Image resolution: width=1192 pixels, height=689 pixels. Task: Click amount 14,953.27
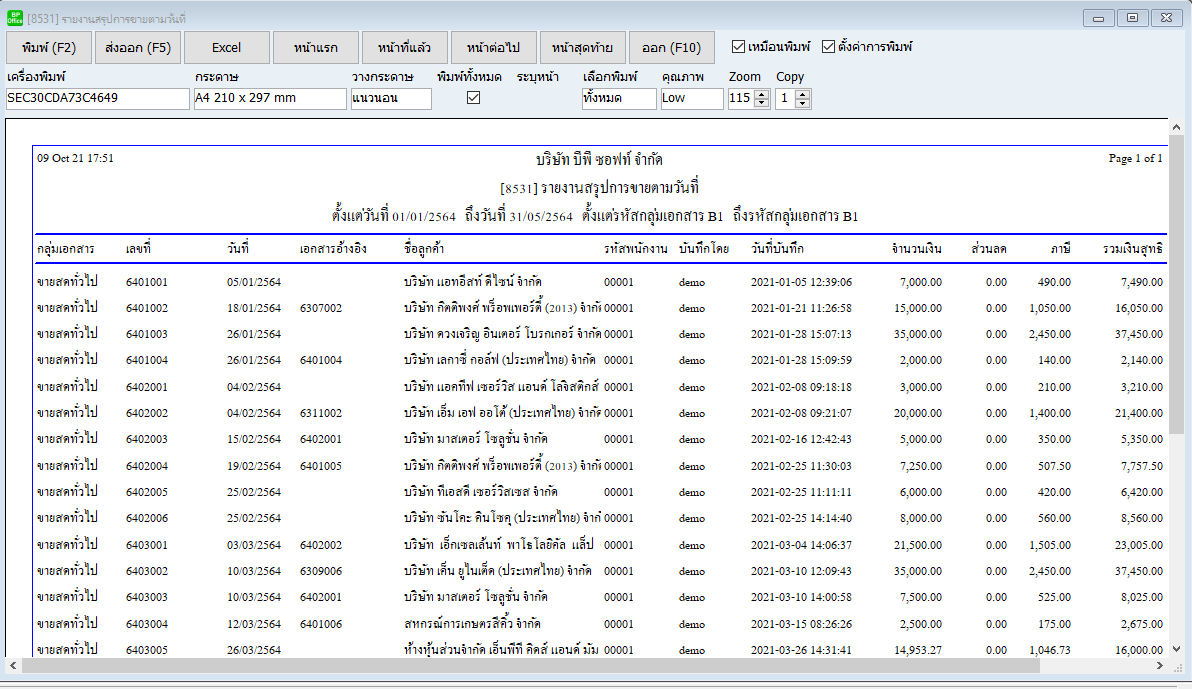[918, 649]
